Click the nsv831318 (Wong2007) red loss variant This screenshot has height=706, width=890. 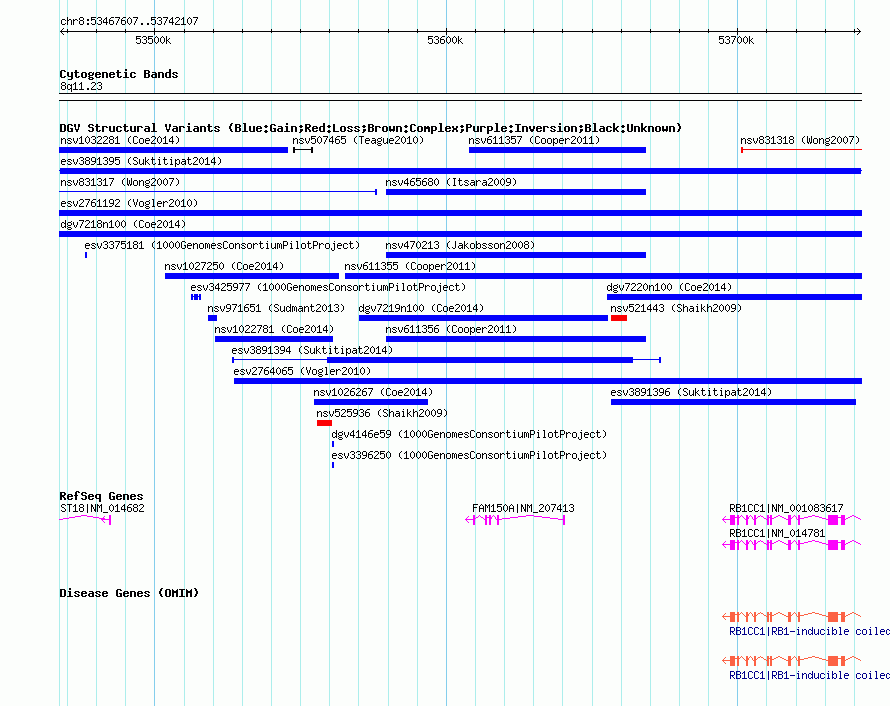pyautogui.click(x=801, y=150)
